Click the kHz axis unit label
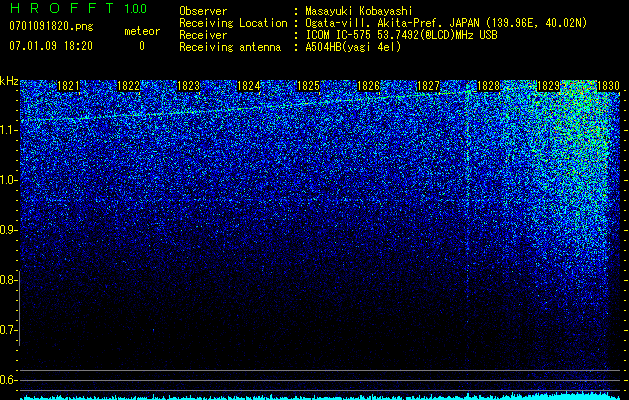This screenshot has width=629, height=400. click(x=9, y=81)
